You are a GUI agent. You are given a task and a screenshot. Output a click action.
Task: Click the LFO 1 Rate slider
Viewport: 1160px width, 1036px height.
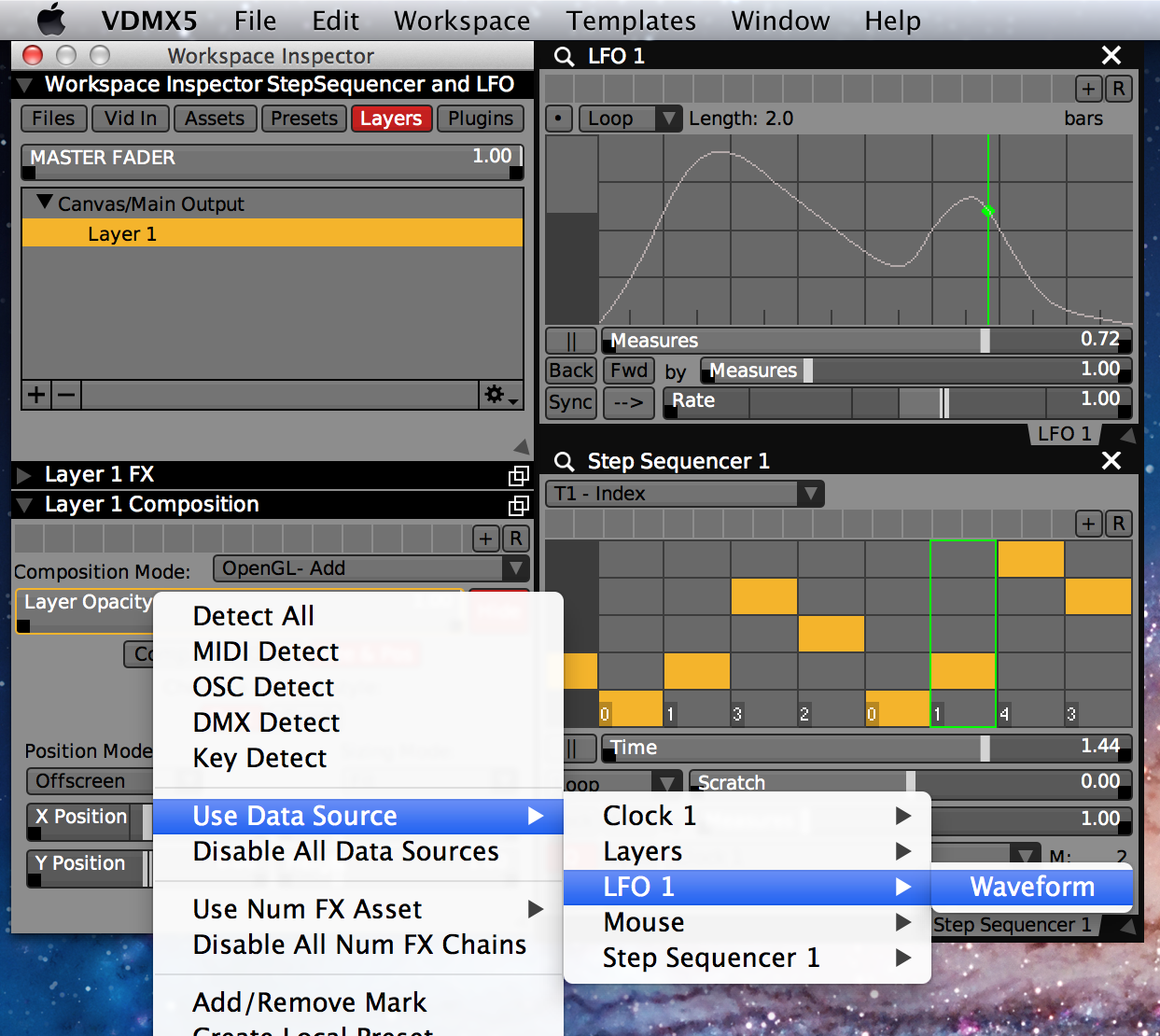pyautogui.click(x=897, y=402)
